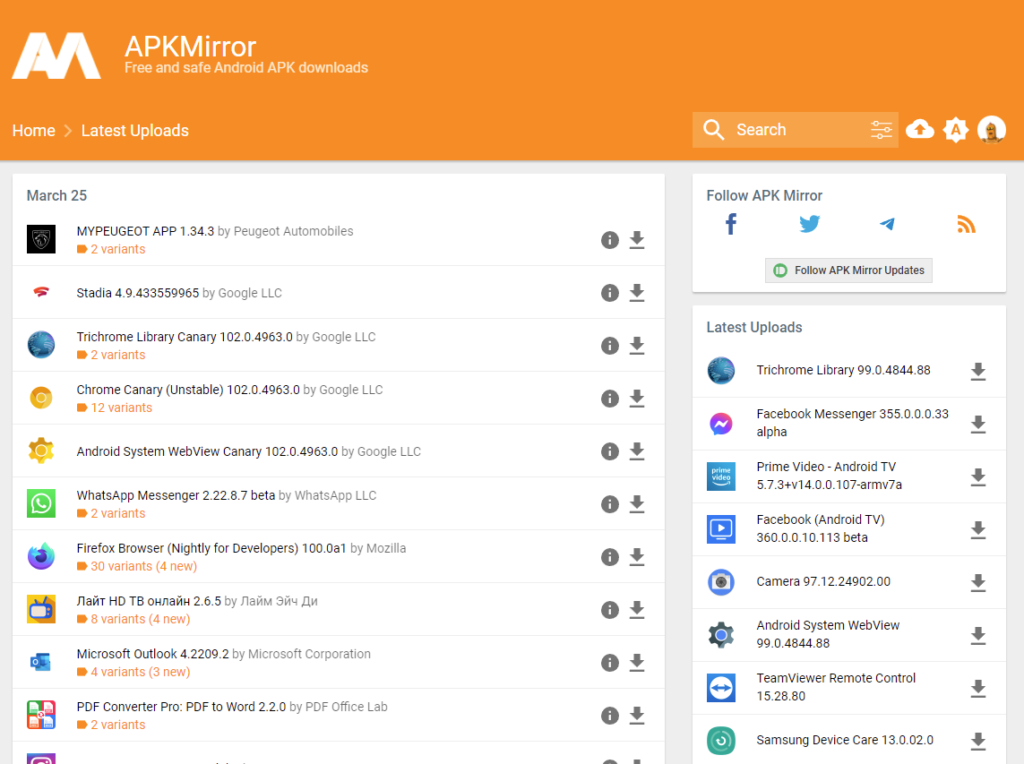1024x764 pixels.
Task: Open Android System WebView 99.0.4844.88
Action: (x=828, y=634)
